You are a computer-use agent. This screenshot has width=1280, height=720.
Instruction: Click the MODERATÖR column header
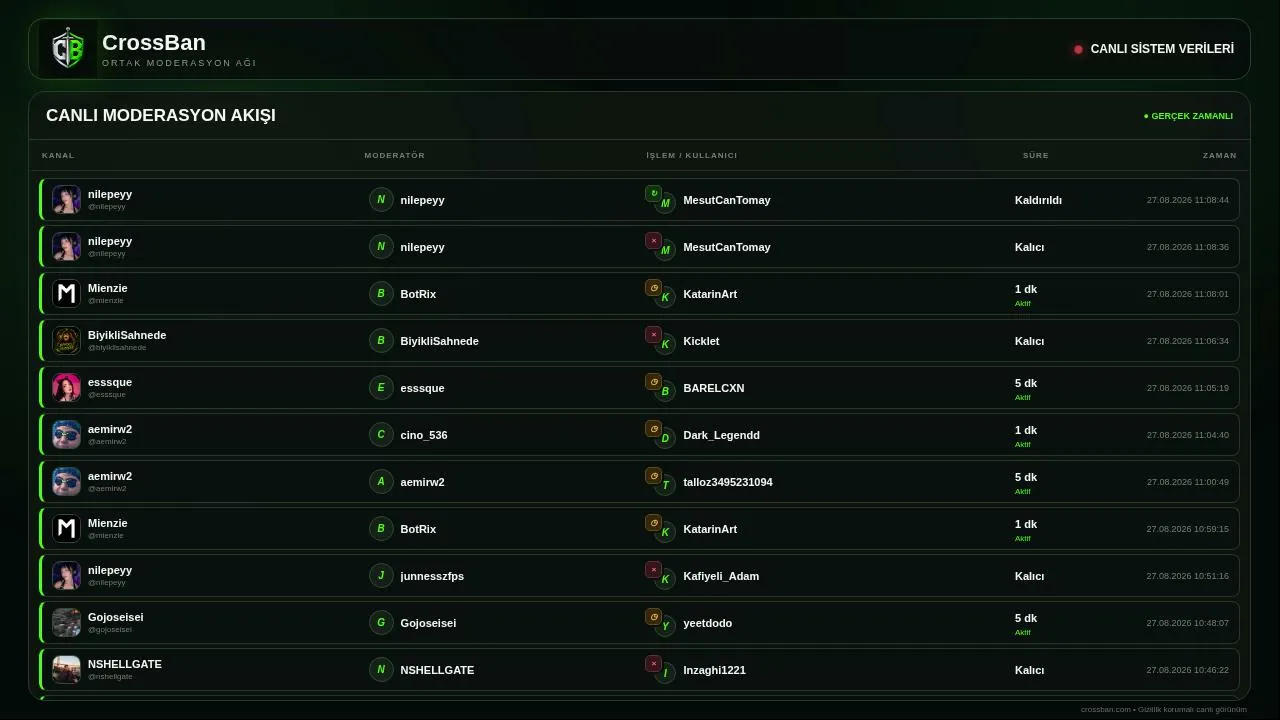[x=395, y=156]
